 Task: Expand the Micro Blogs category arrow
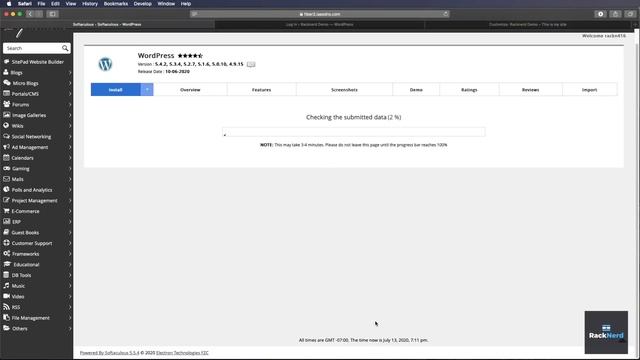click(x=70, y=83)
